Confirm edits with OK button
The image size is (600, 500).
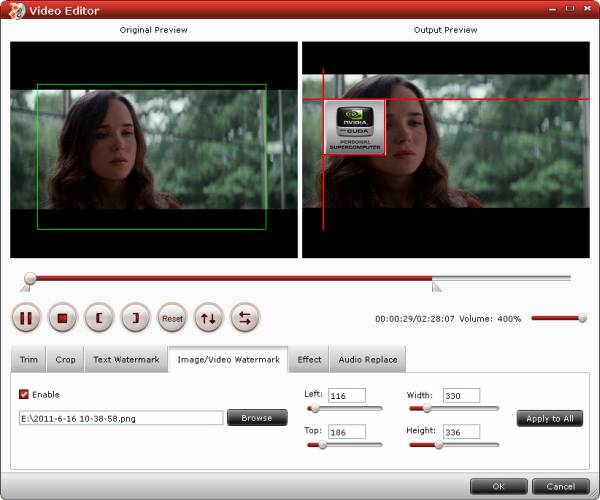tap(499, 486)
